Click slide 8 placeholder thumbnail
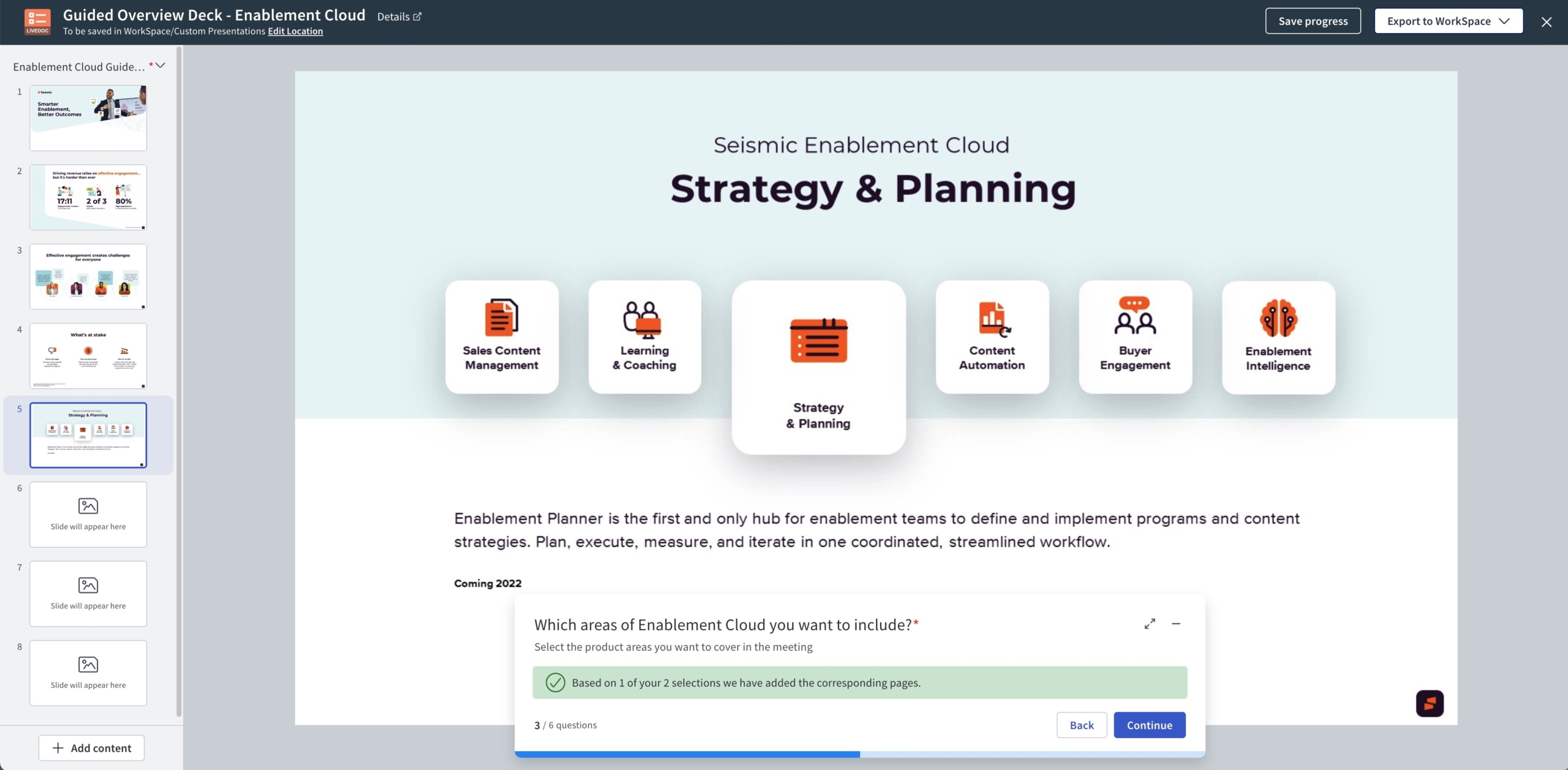Screen dimensions: 1568x770 88,673
